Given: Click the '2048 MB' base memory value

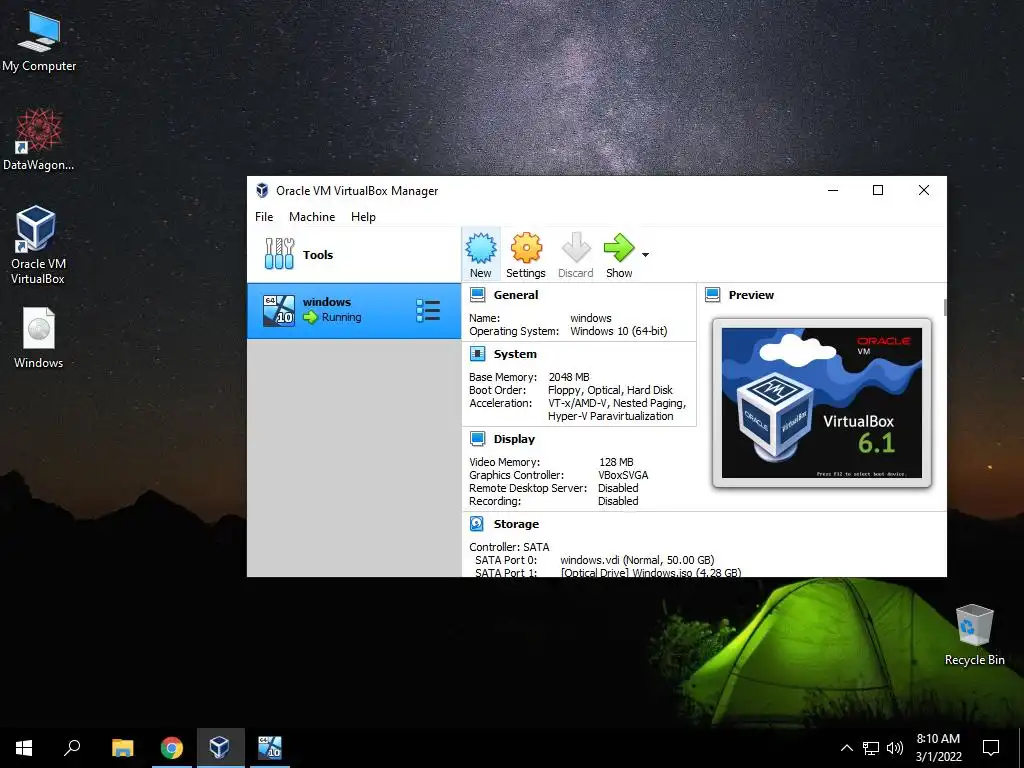Looking at the screenshot, I should click(569, 377).
